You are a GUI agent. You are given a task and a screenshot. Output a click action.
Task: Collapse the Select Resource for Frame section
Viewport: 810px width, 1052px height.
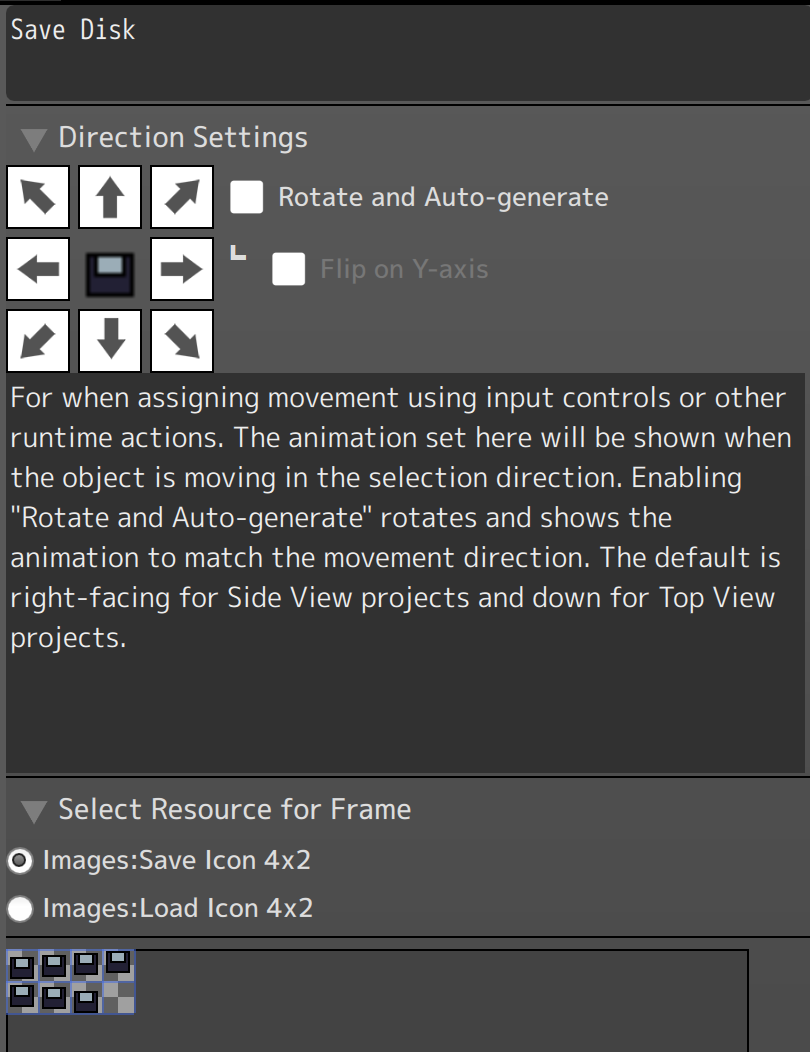tap(34, 810)
